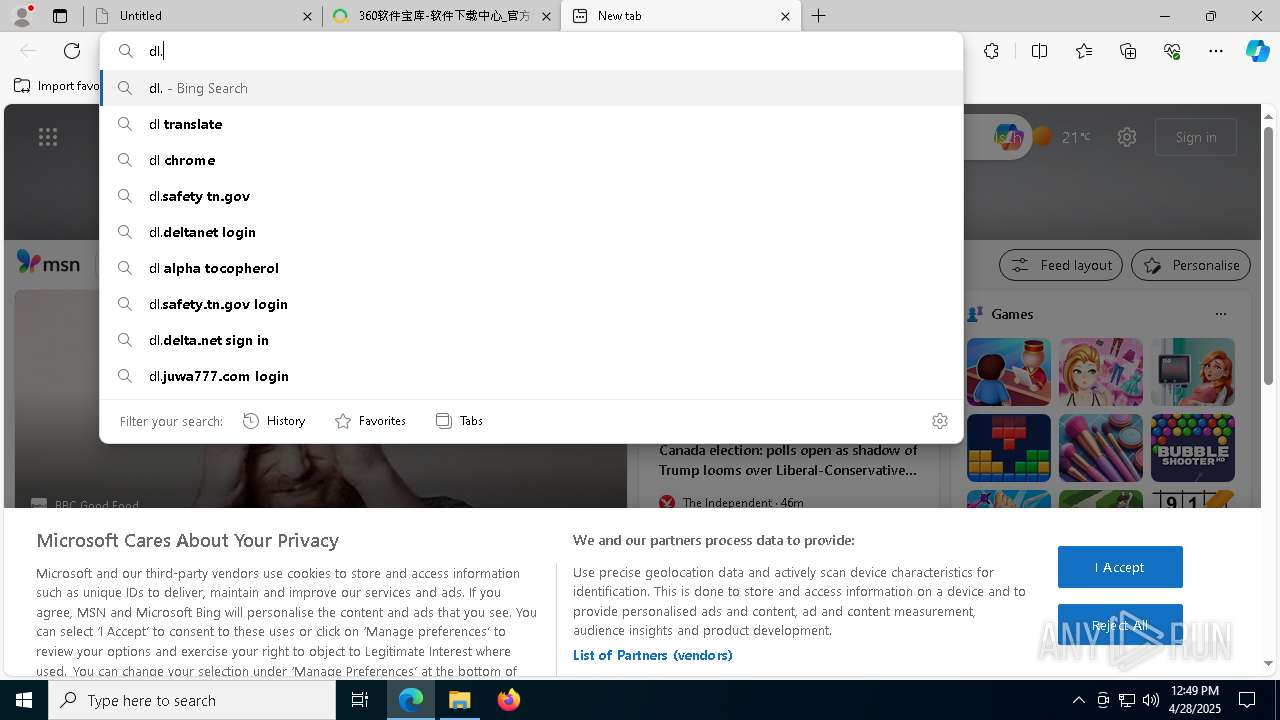Open Feed layout options
This screenshot has height=720, width=1280.
point(1060,265)
